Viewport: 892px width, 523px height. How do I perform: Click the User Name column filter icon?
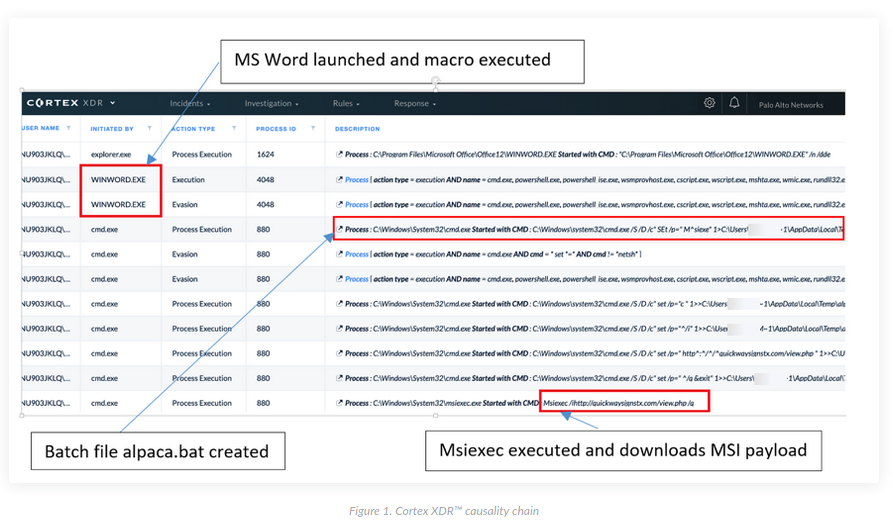pos(67,128)
